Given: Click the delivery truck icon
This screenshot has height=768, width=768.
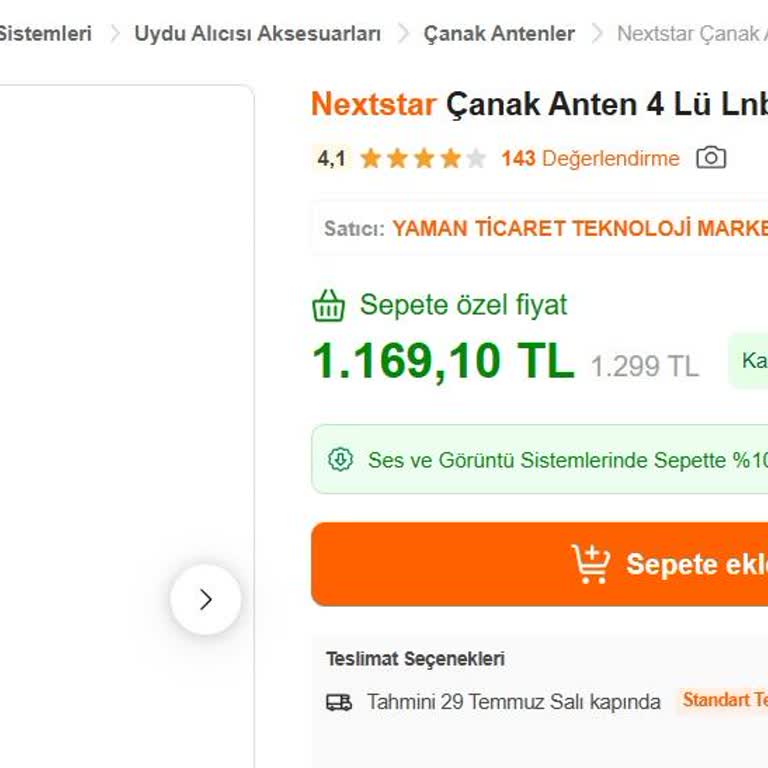Looking at the screenshot, I should [339, 702].
